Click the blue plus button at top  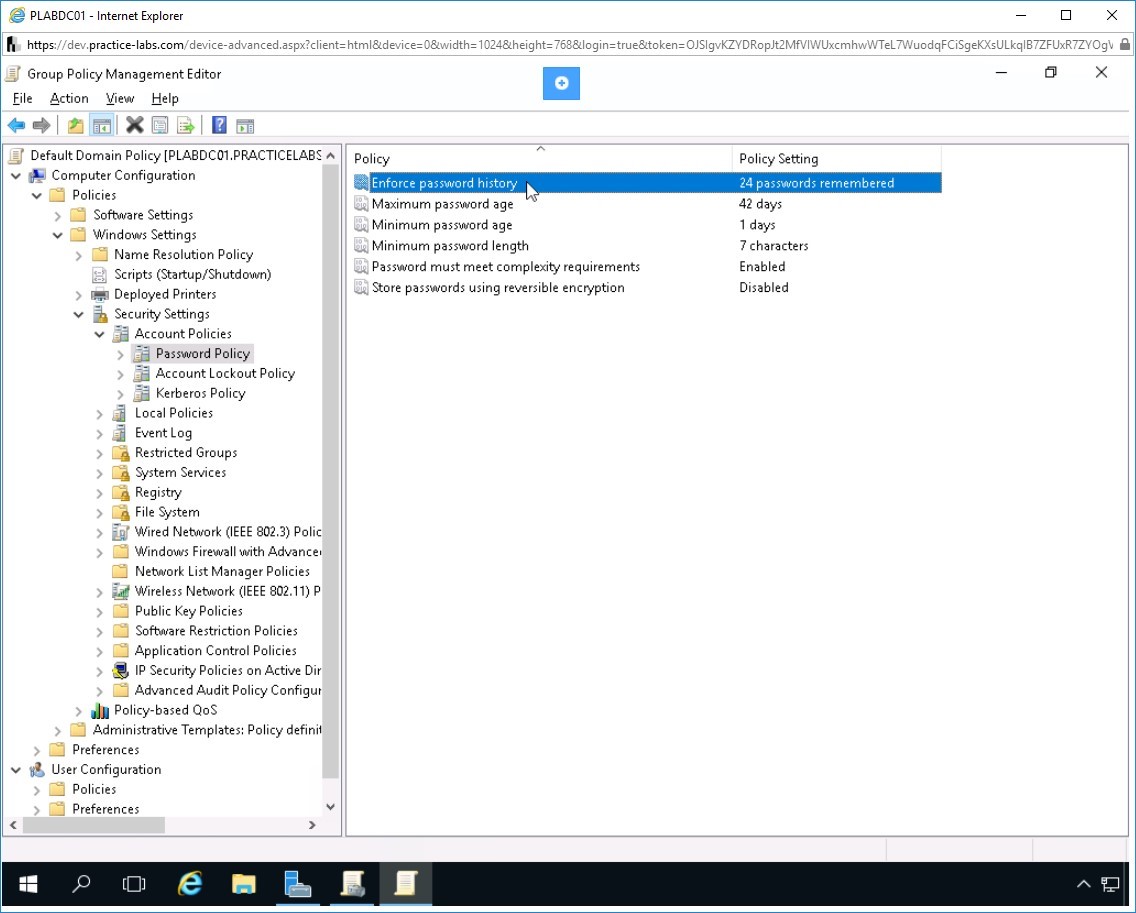tap(561, 83)
